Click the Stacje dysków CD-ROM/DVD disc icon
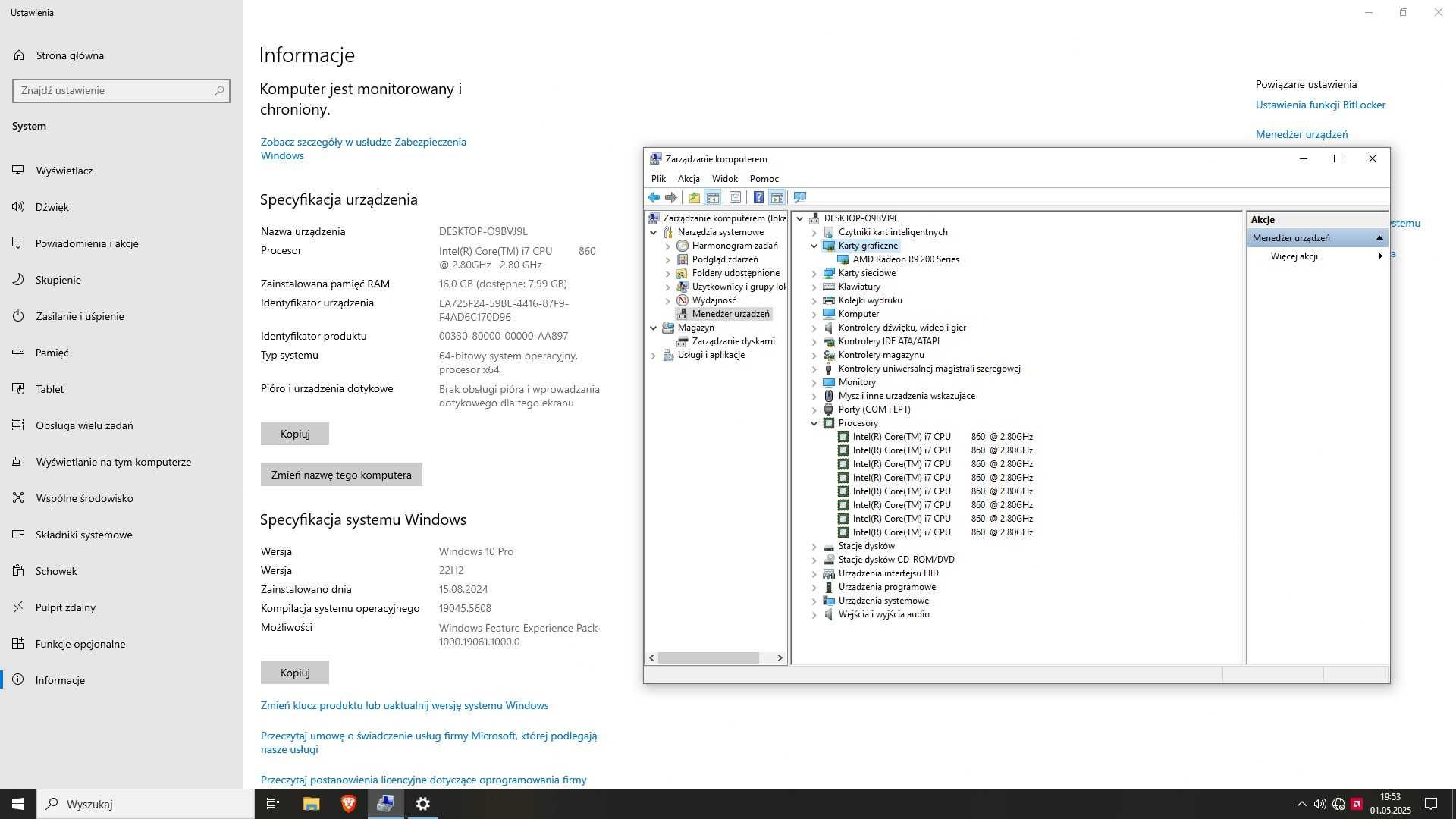This screenshot has height=819, width=1456. coord(829,560)
